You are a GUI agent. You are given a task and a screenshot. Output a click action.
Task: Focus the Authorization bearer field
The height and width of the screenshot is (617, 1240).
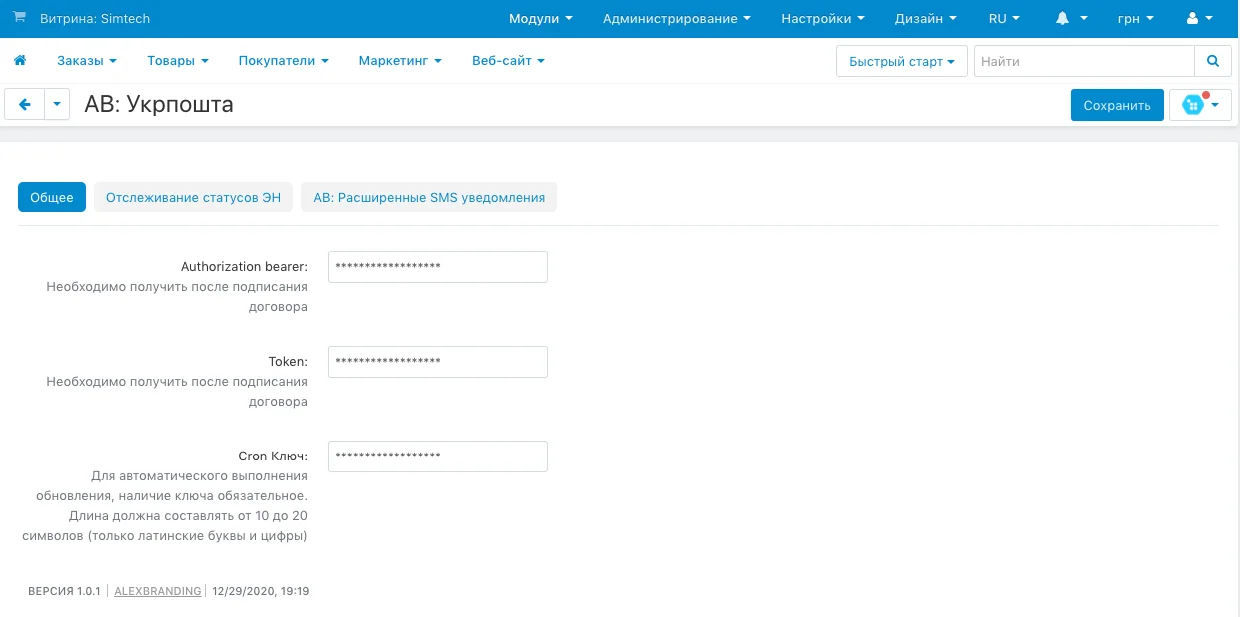(x=437, y=267)
